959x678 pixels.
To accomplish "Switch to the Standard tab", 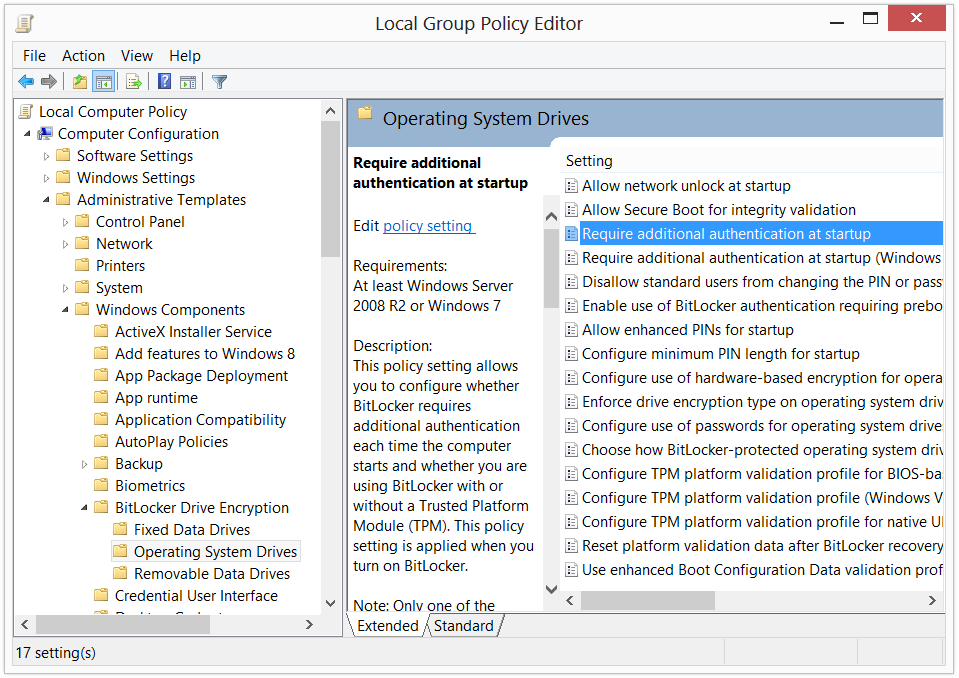I will point(464,625).
